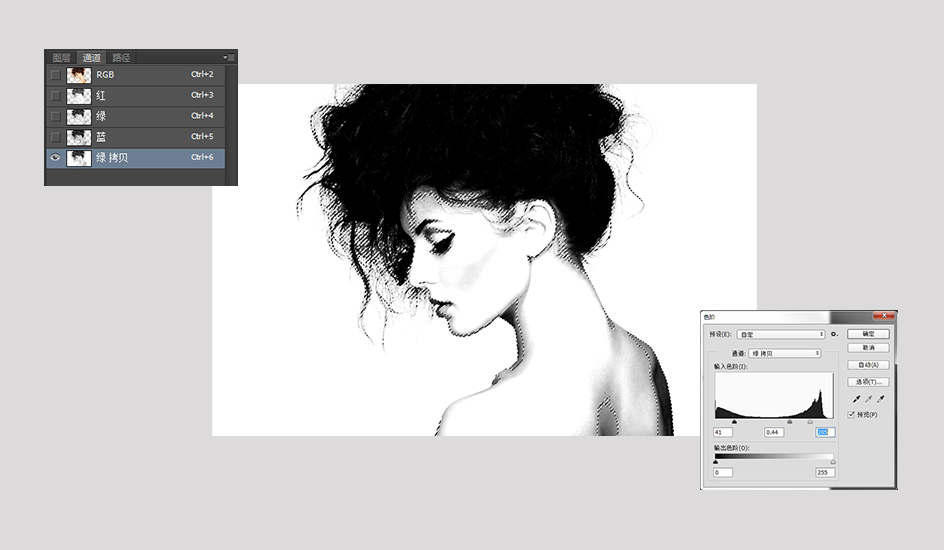Uncheck the 预览(P) preview checkbox
Screen dimensions: 944x550
(852, 414)
